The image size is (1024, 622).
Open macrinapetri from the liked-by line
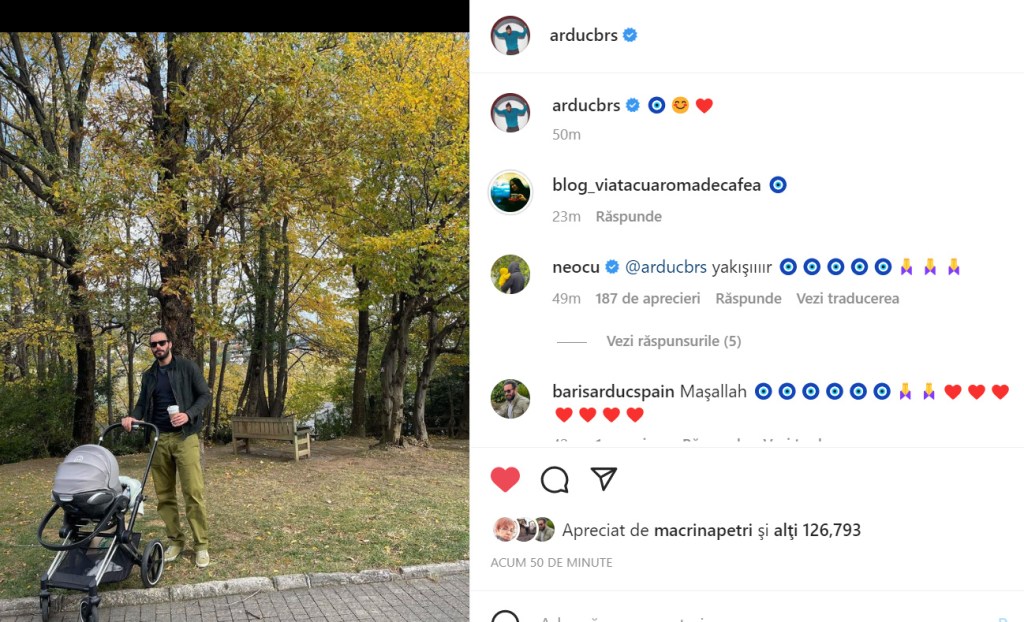tap(703, 530)
